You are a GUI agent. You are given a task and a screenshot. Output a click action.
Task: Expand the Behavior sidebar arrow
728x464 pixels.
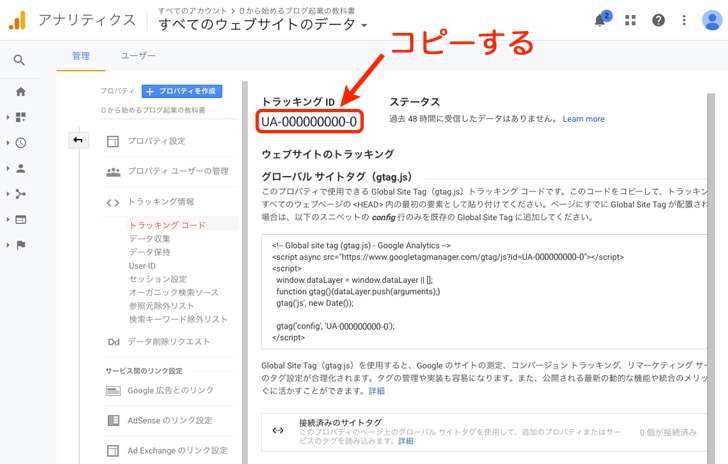pos(8,219)
